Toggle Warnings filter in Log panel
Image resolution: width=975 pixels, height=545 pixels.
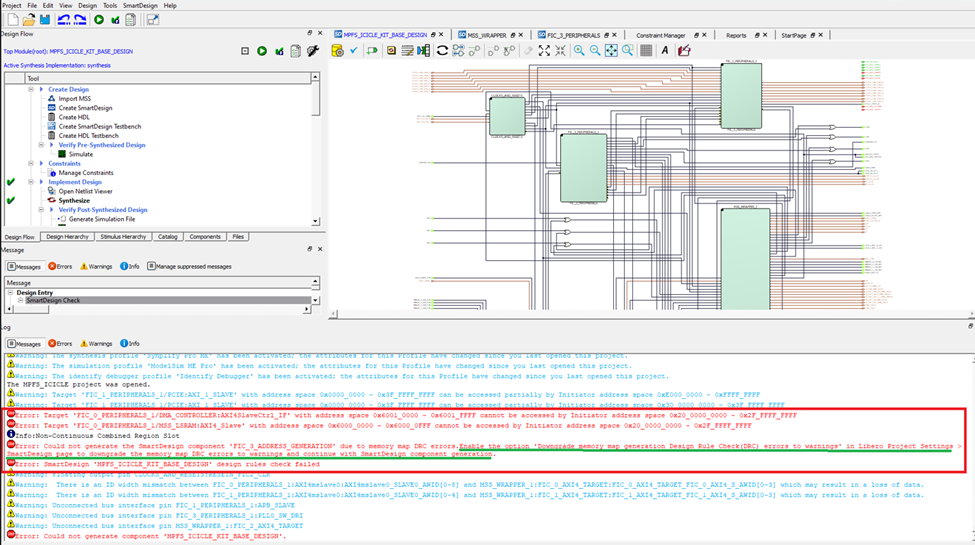tap(96, 343)
